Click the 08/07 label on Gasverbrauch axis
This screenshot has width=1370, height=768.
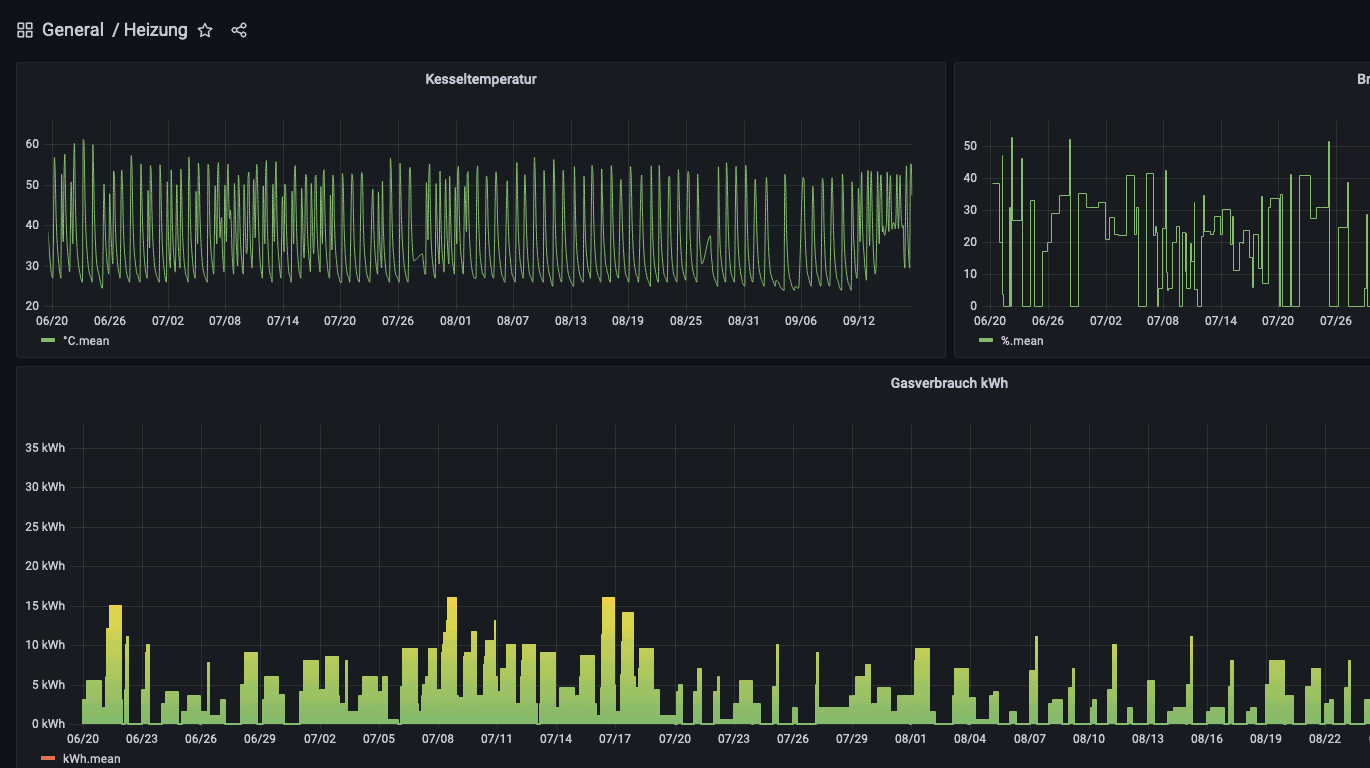point(1029,739)
